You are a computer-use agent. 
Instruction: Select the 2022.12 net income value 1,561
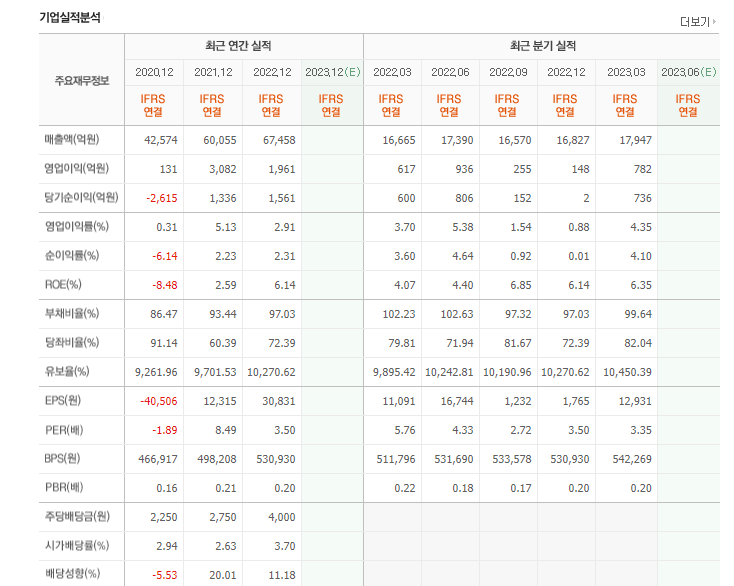282,198
